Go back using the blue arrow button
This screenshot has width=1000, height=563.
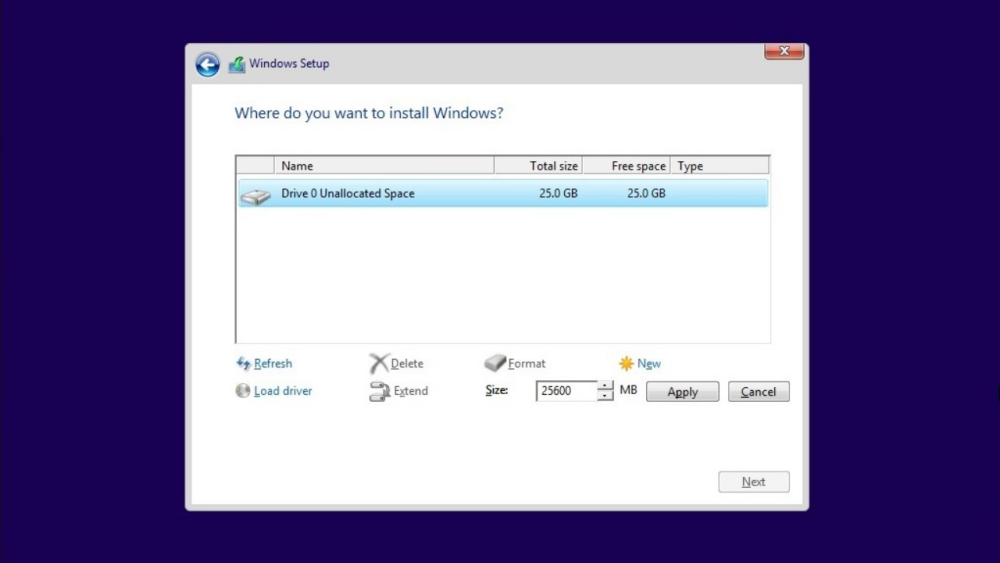207,64
